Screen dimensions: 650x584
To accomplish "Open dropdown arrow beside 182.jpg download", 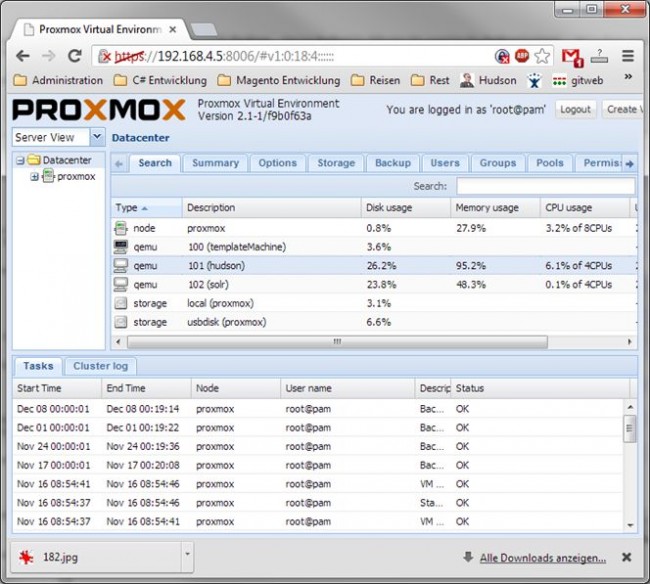I will point(187,555).
